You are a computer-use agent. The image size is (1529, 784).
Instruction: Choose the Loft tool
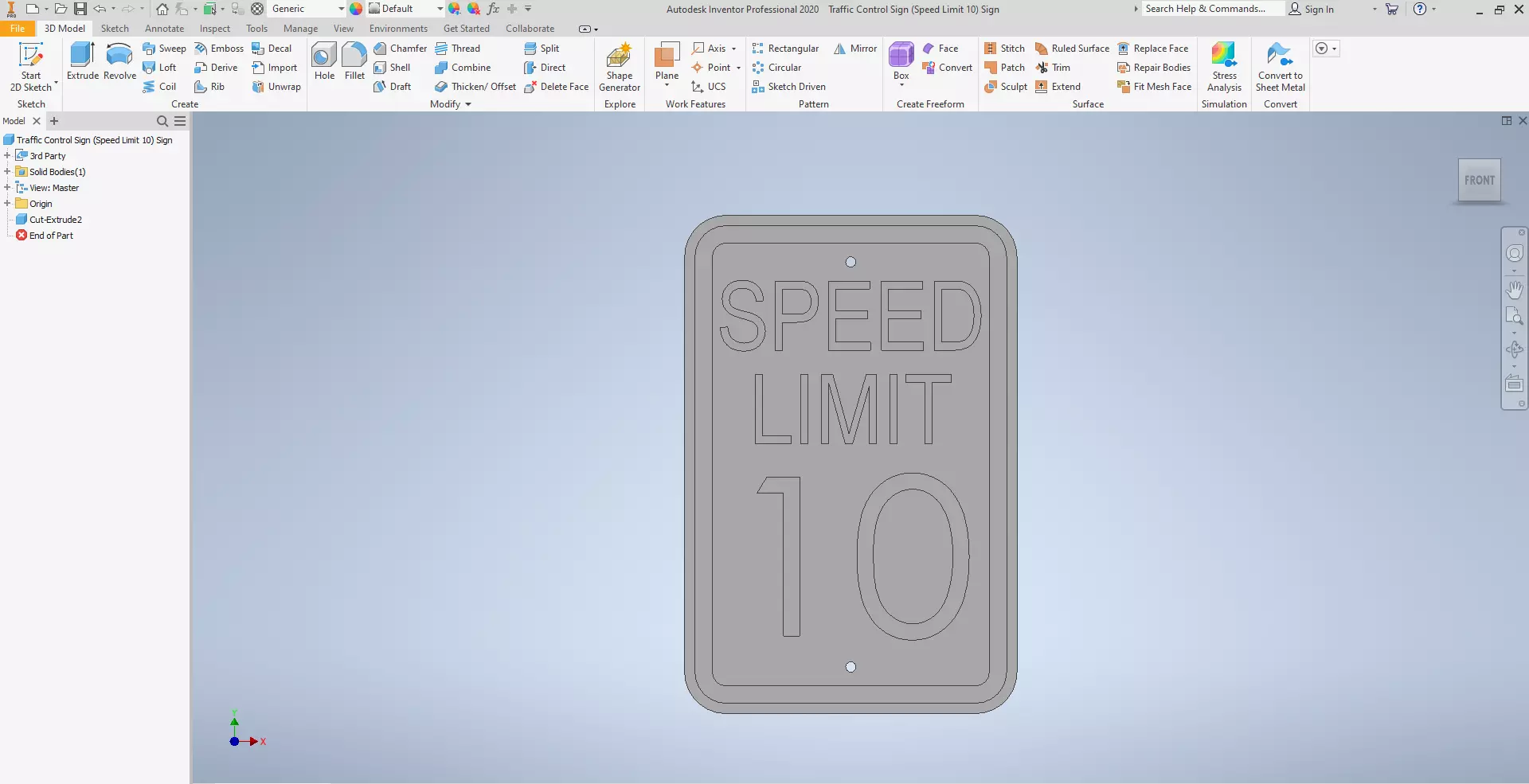tap(159, 68)
